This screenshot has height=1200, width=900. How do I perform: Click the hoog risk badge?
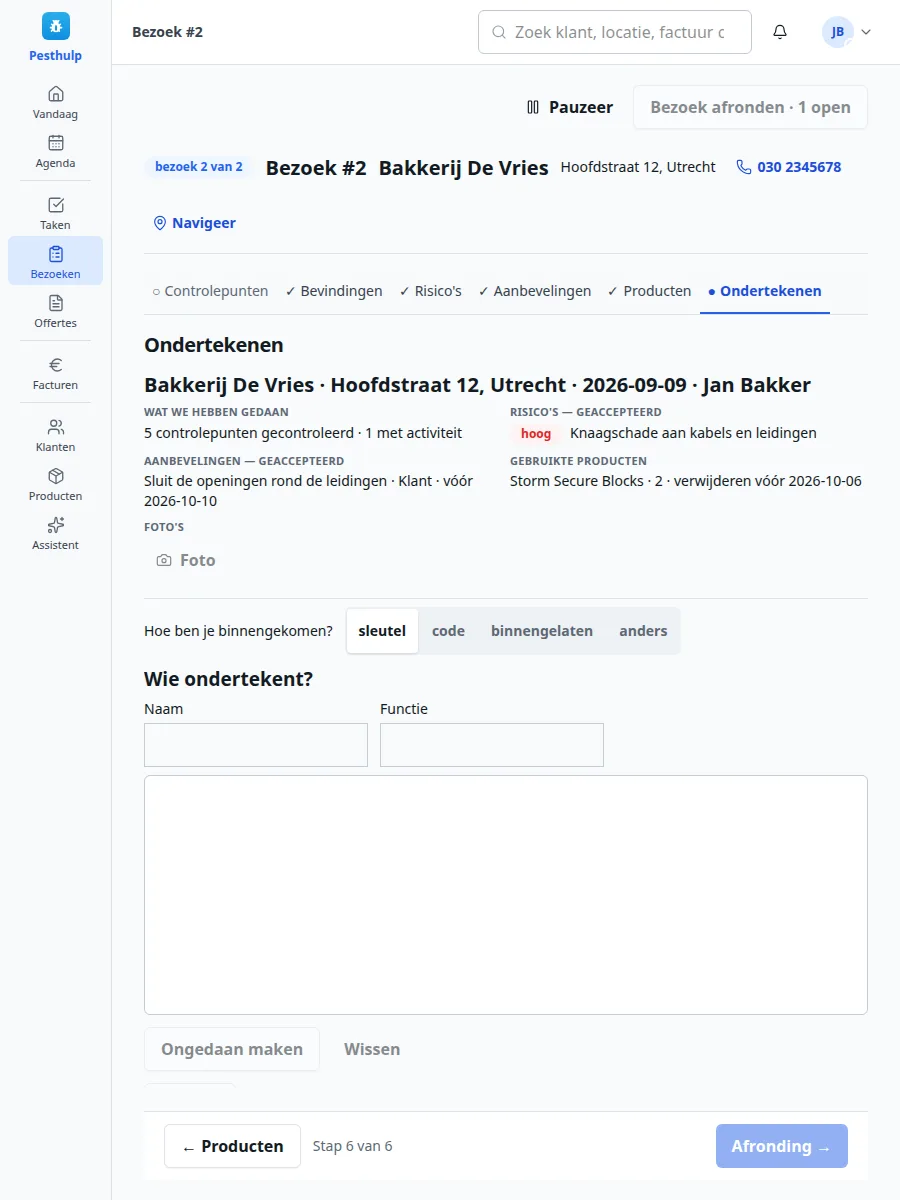tap(536, 433)
